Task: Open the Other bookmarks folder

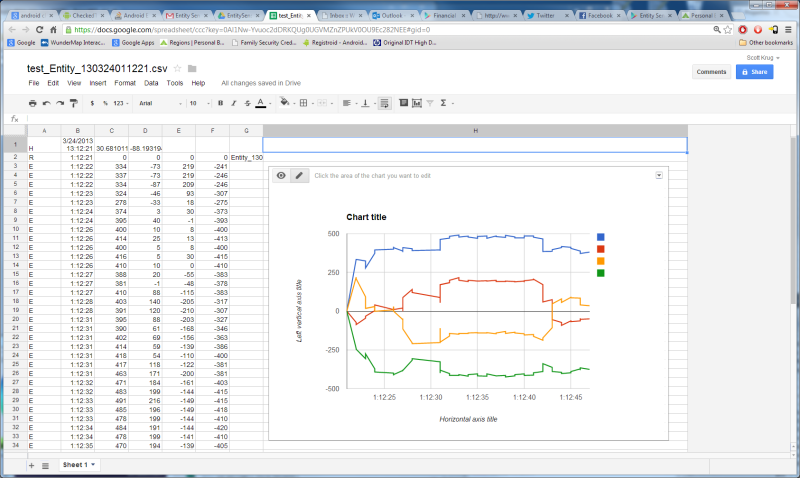Action: (x=766, y=43)
